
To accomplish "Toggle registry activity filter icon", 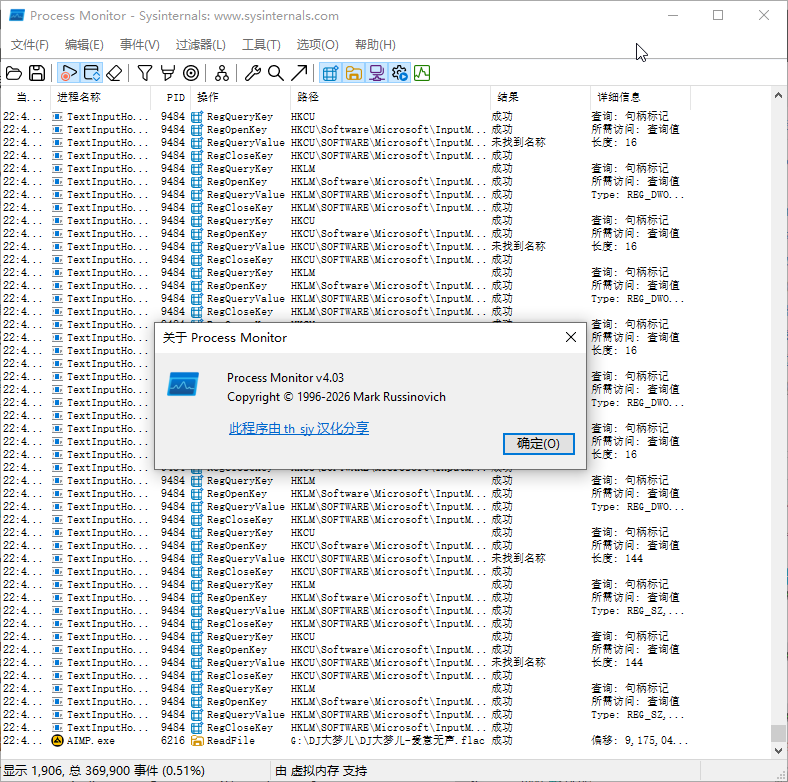I will pyautogui.click(x=330, y=73).
